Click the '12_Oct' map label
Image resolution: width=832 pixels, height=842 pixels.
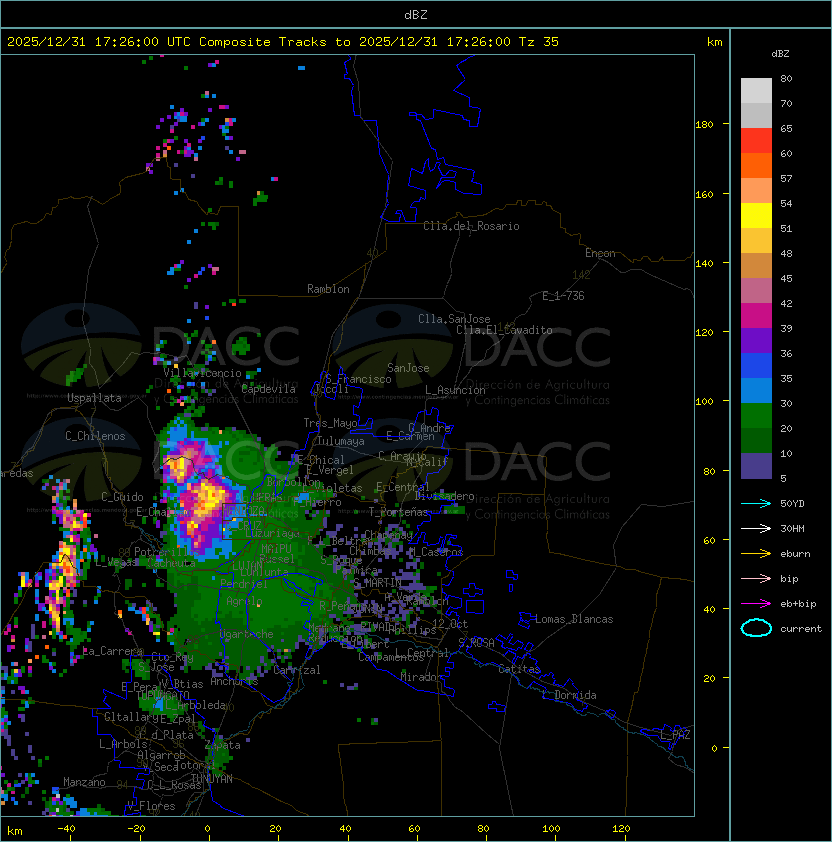coord(450,624)
